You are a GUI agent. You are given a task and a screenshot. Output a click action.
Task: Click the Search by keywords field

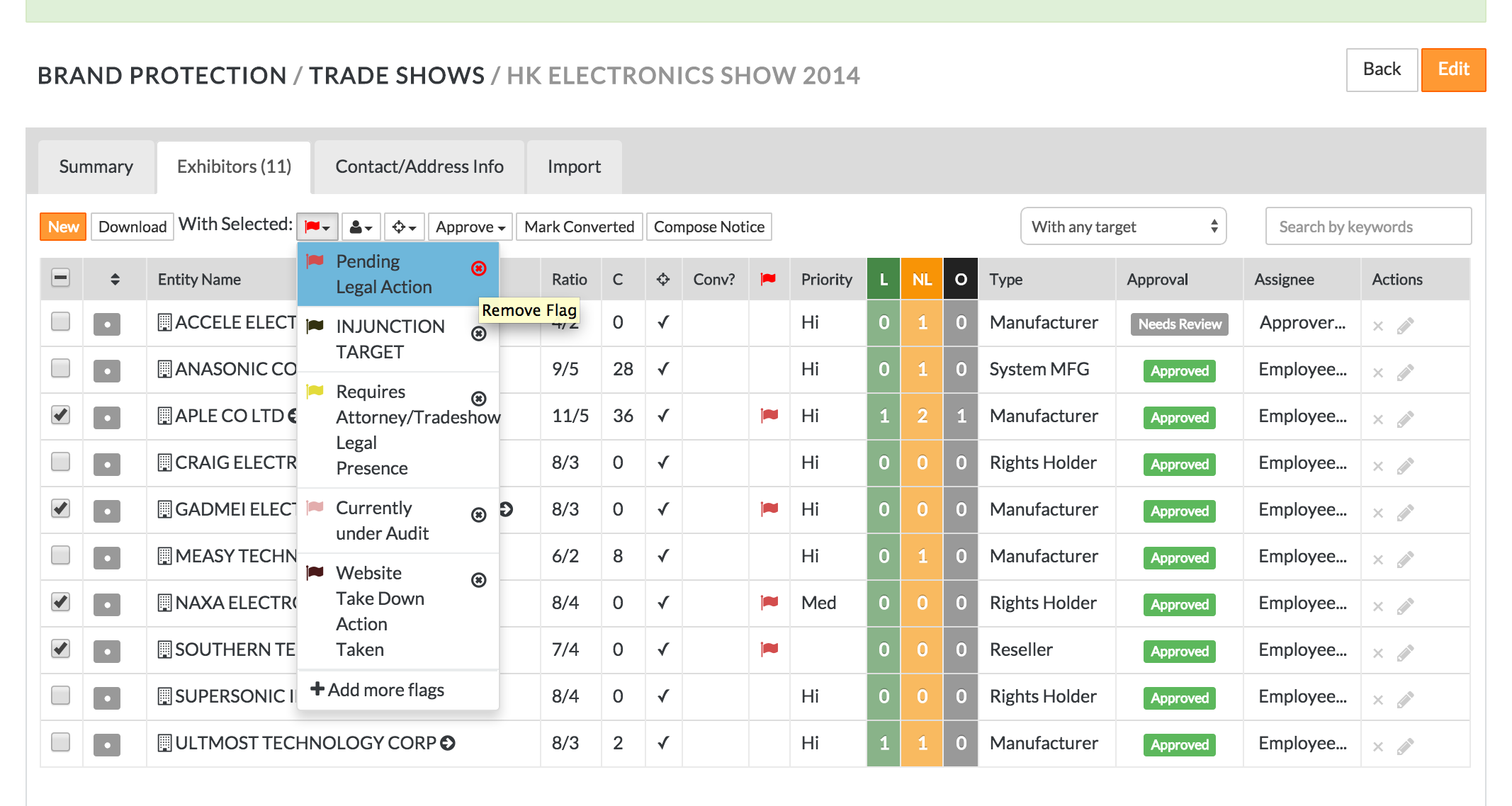(1367, 227)
